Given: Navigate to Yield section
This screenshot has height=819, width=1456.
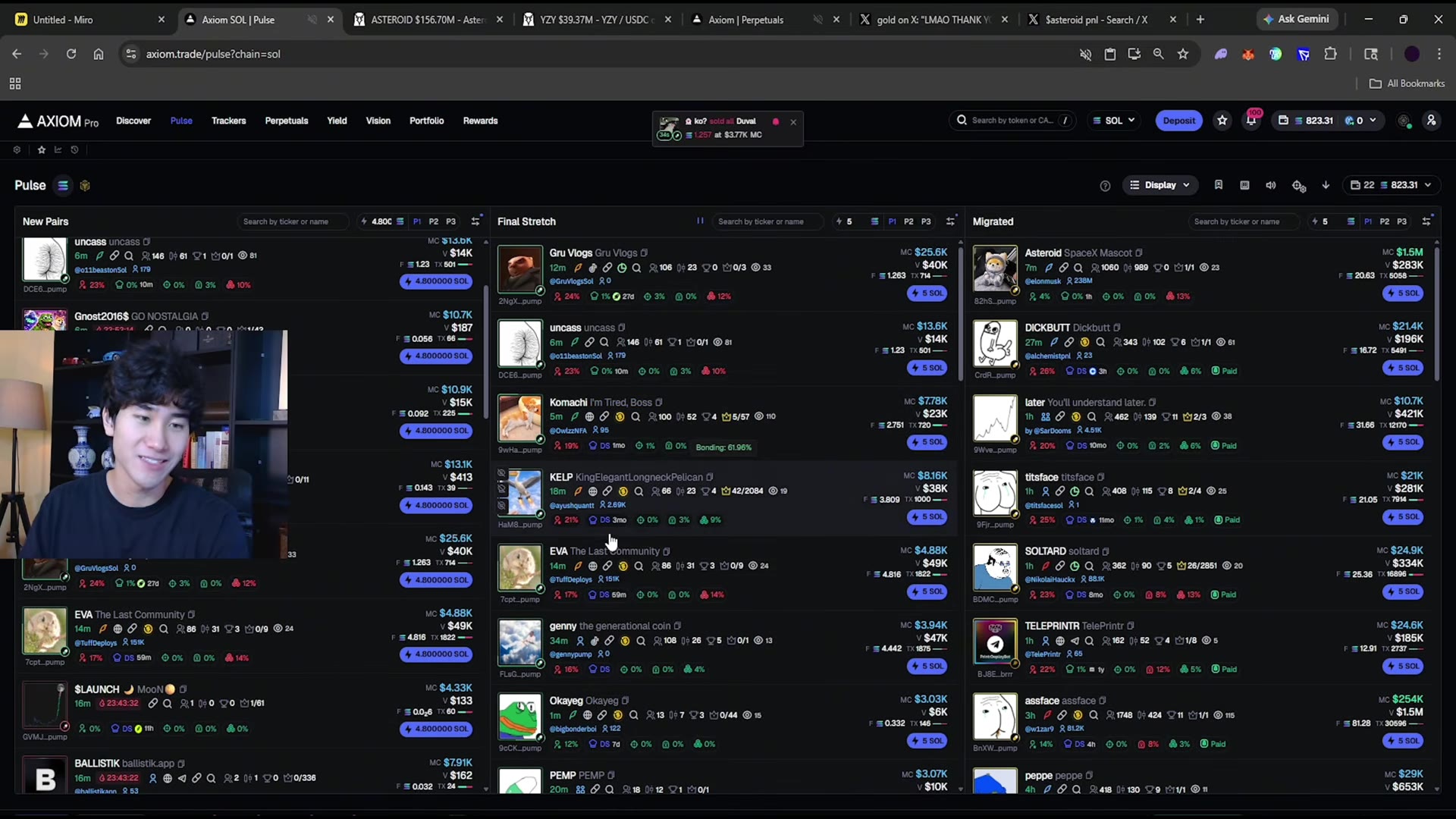Looking at the screenshot, I should [337, 121].
